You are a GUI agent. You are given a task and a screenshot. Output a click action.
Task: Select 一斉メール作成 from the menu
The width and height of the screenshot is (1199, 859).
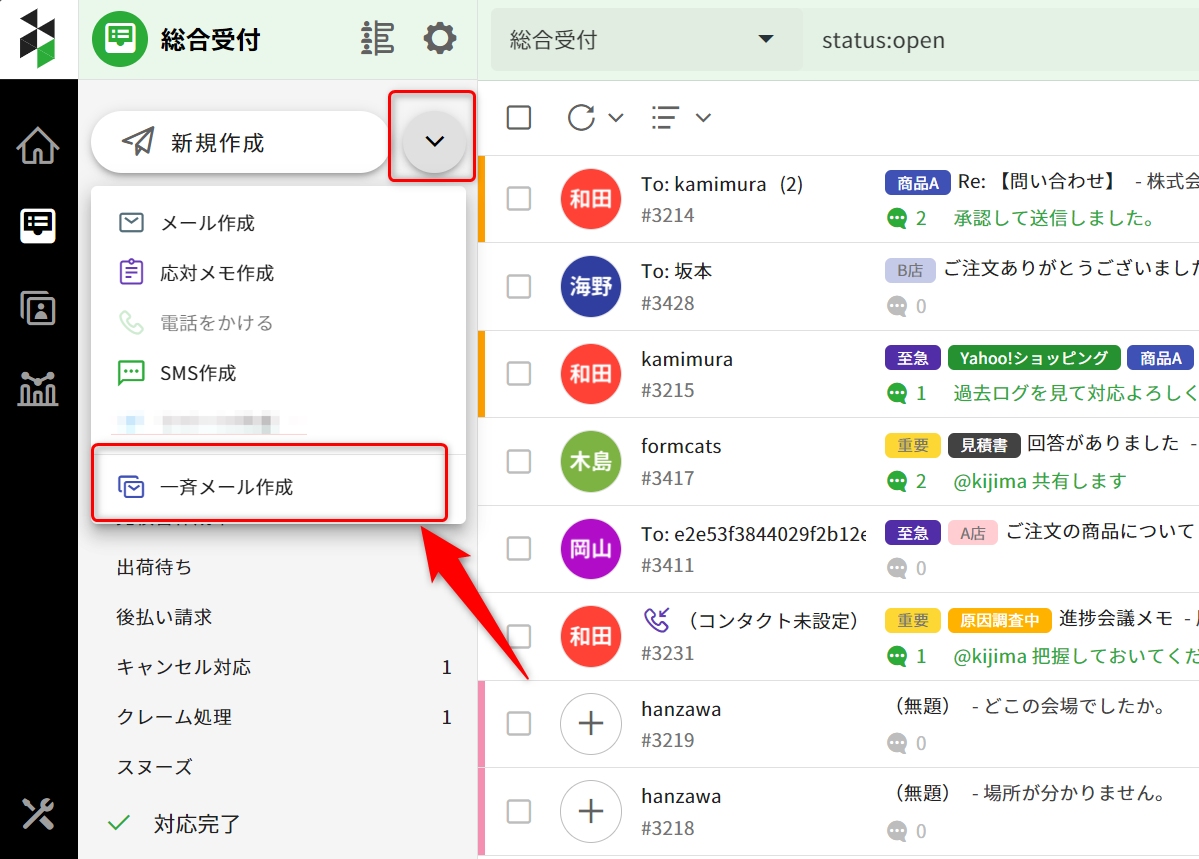pos(227,487)
